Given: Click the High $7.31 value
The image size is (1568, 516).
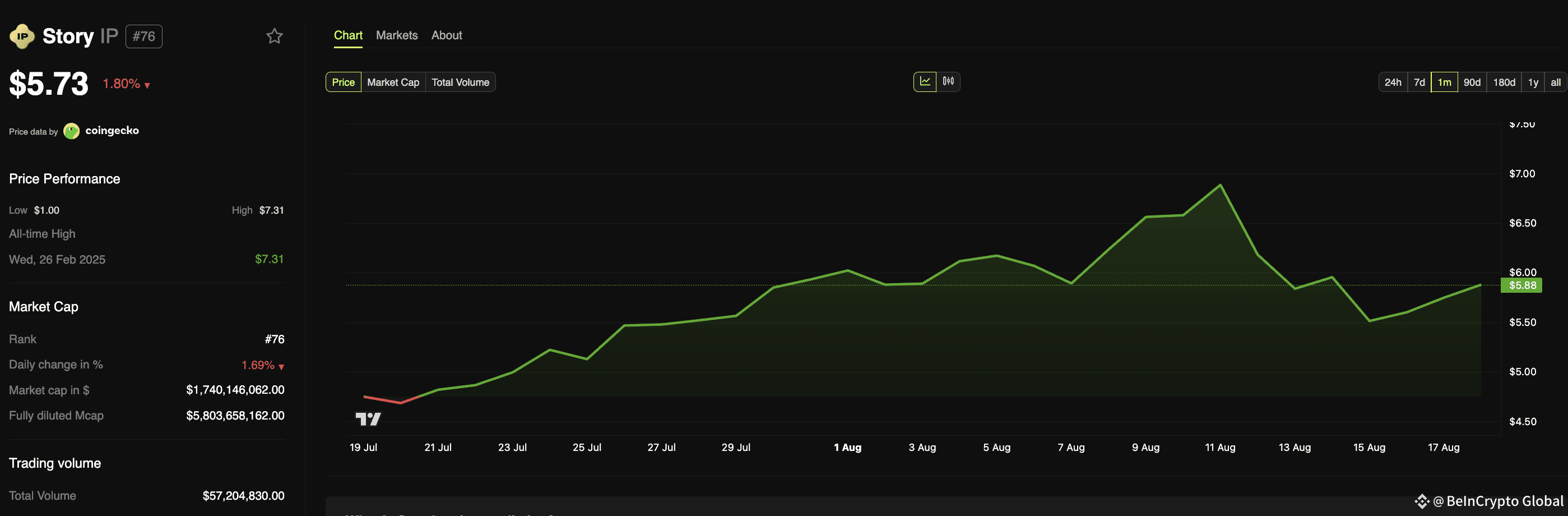Looking at the screenshot, I should [x=271, y=210].
